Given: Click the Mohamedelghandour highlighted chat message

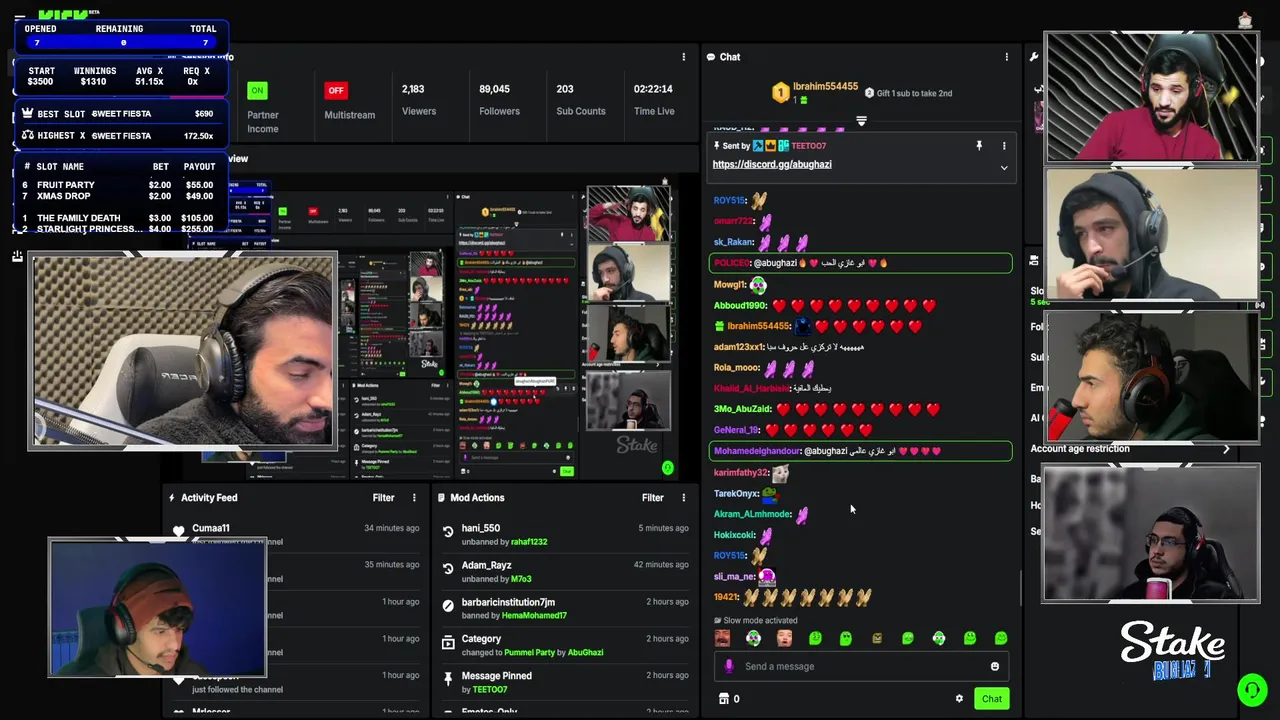Looking at the screenshot, I should [860, 451].
